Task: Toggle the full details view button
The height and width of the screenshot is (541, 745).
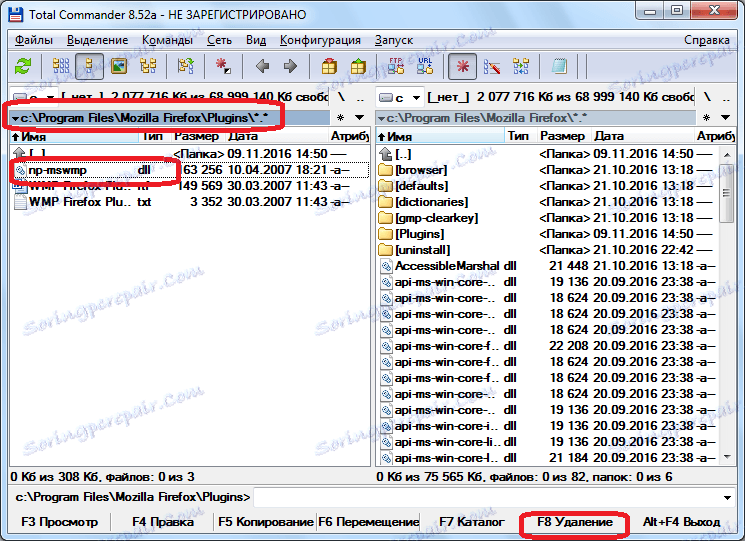Action: [x=89, y=66]
